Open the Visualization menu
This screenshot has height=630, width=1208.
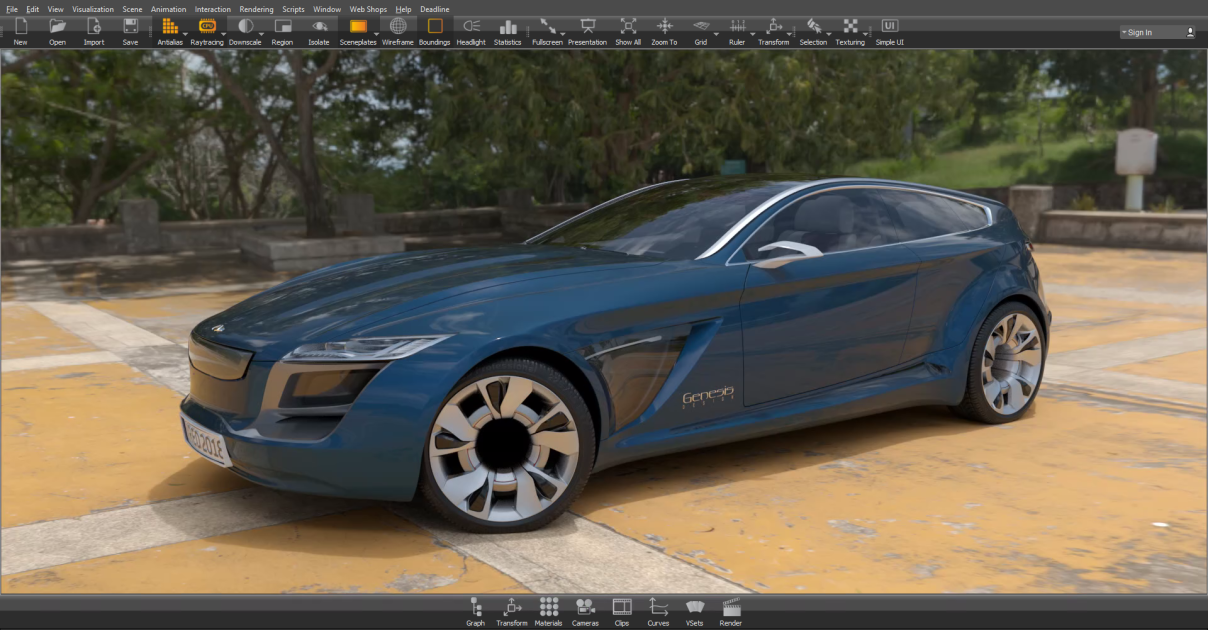click(x=92, y=8)
